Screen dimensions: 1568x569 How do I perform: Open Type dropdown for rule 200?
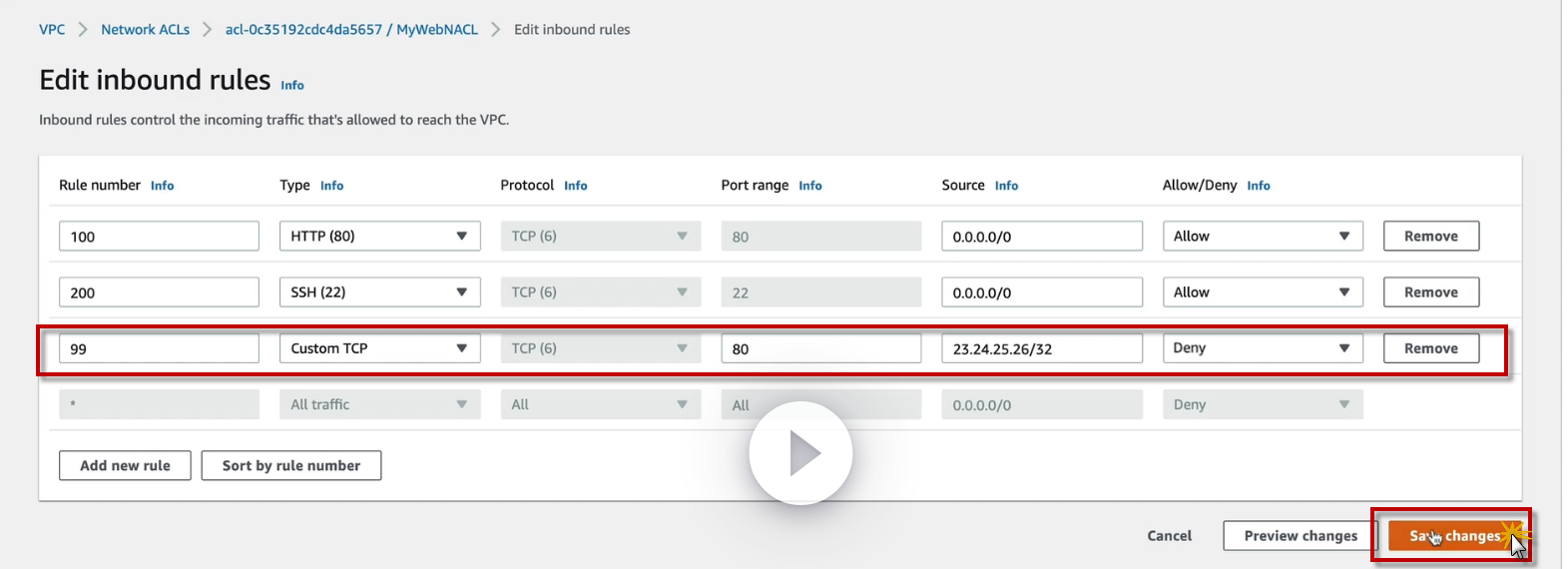pos(379,292)
